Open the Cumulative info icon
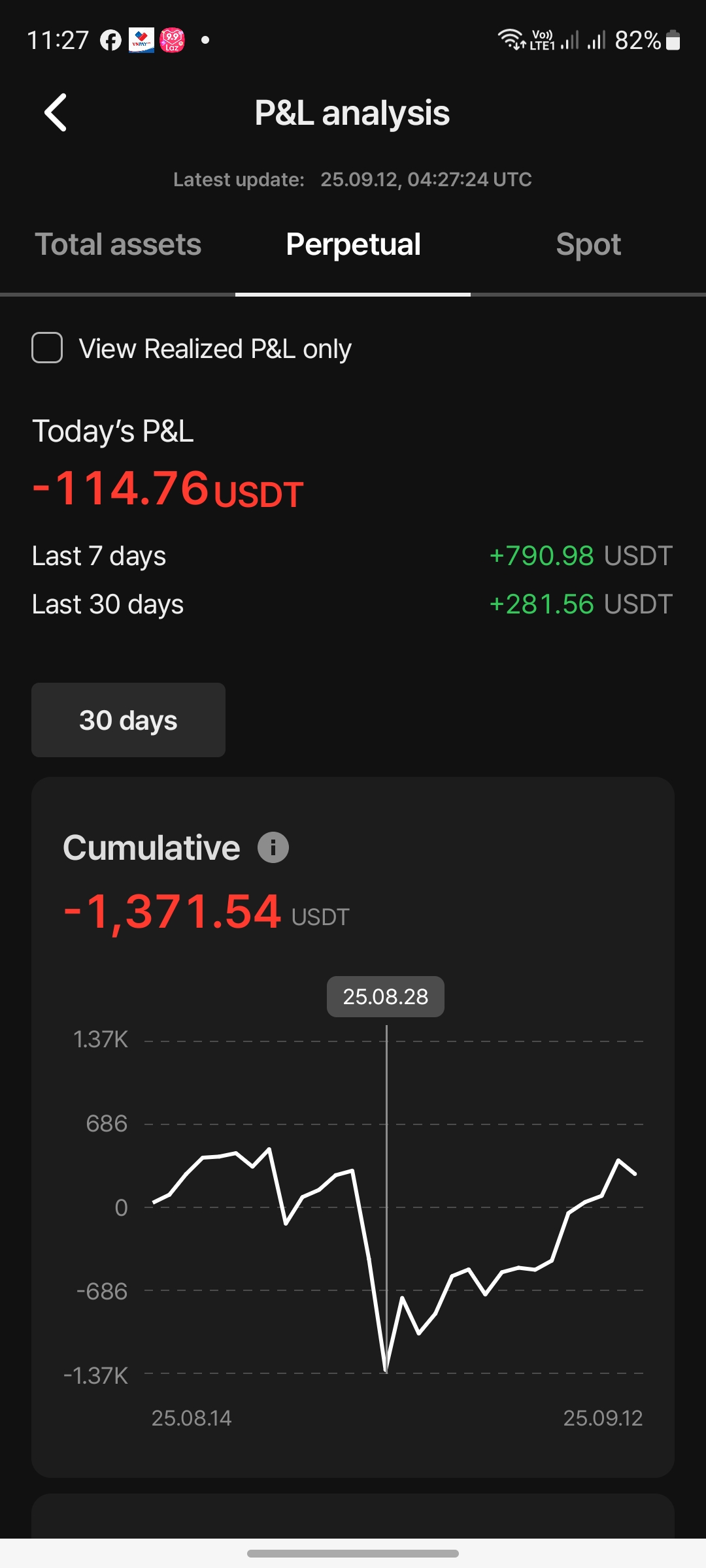This screenshot has height=1568, width=706. coord(273,847)
